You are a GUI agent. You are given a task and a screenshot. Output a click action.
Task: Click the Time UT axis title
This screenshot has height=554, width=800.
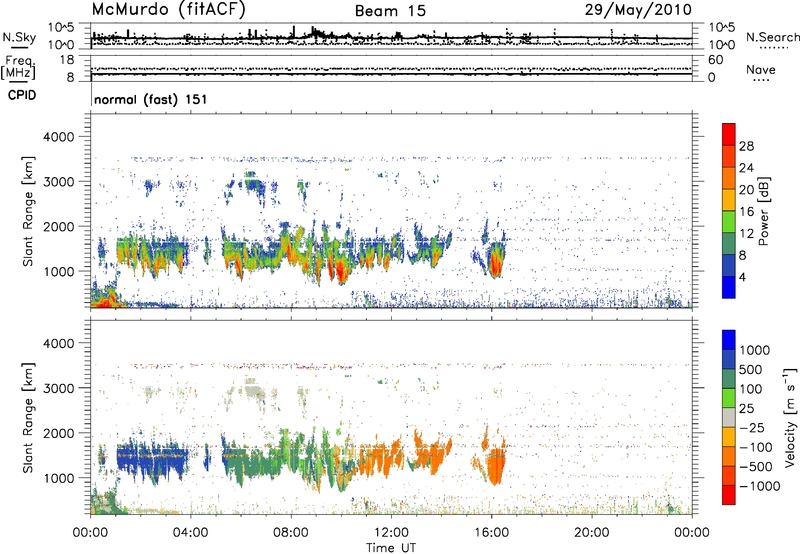(391, 548)
